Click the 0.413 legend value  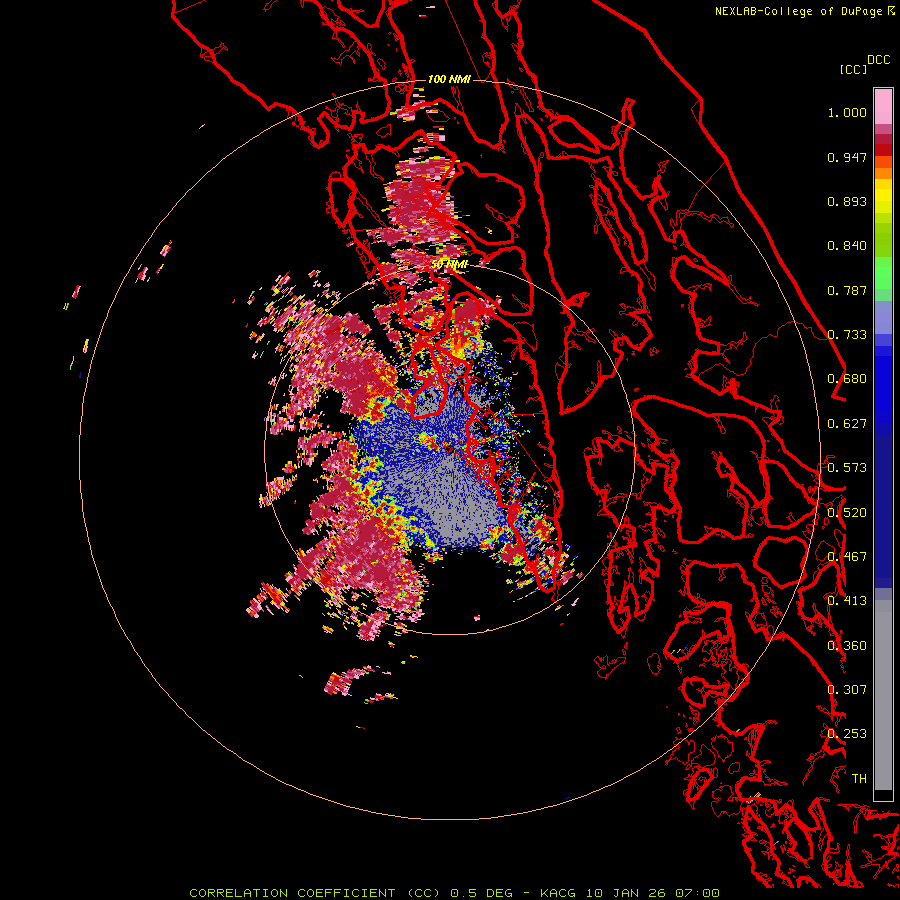coord(847,601)
